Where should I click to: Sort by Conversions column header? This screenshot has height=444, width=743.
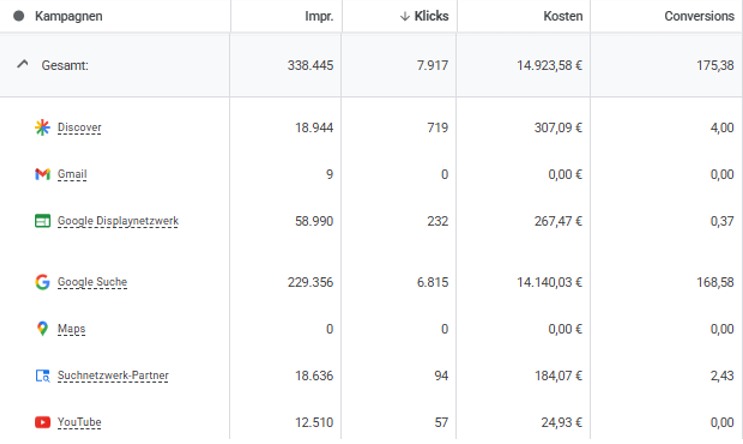[x=698, y=16]
